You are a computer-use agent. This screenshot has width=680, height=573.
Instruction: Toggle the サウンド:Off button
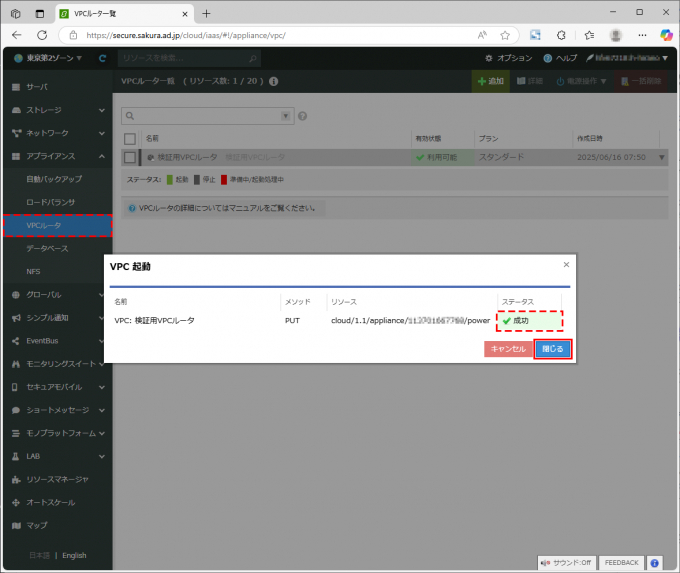click(x=567, y=563)
